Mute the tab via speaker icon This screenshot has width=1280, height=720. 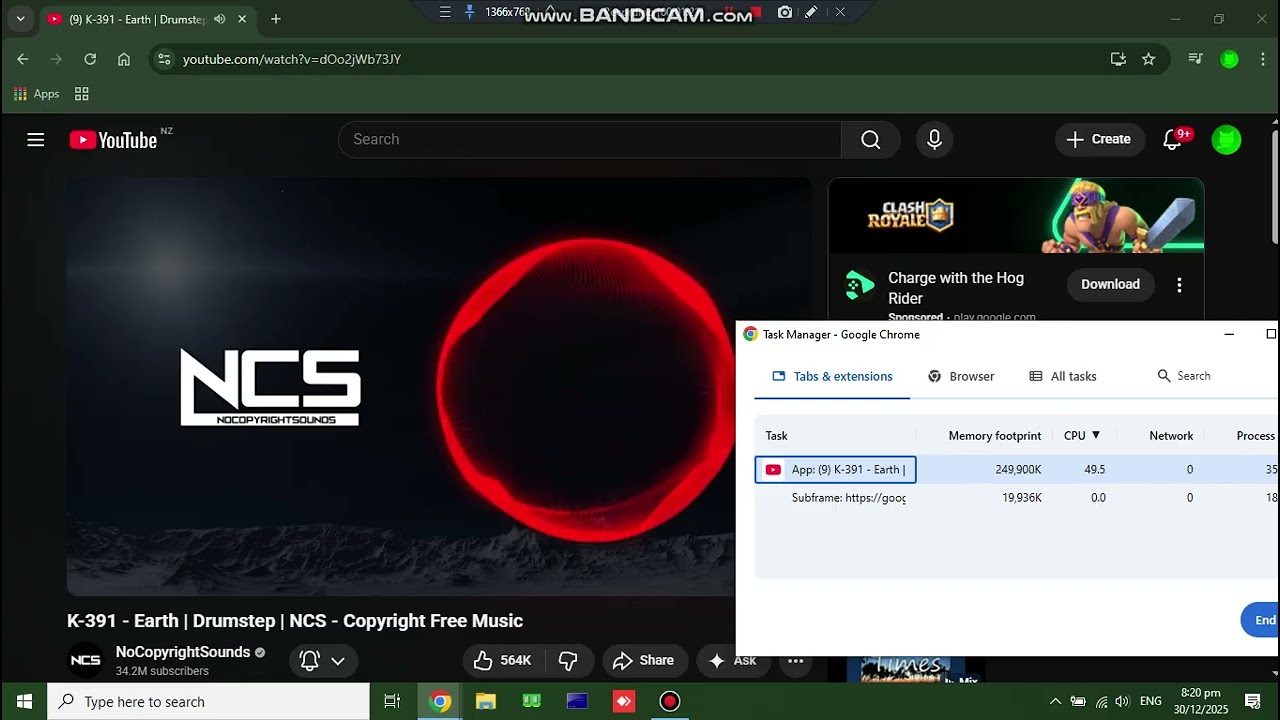pyautogui.click(x=219, y=19)
